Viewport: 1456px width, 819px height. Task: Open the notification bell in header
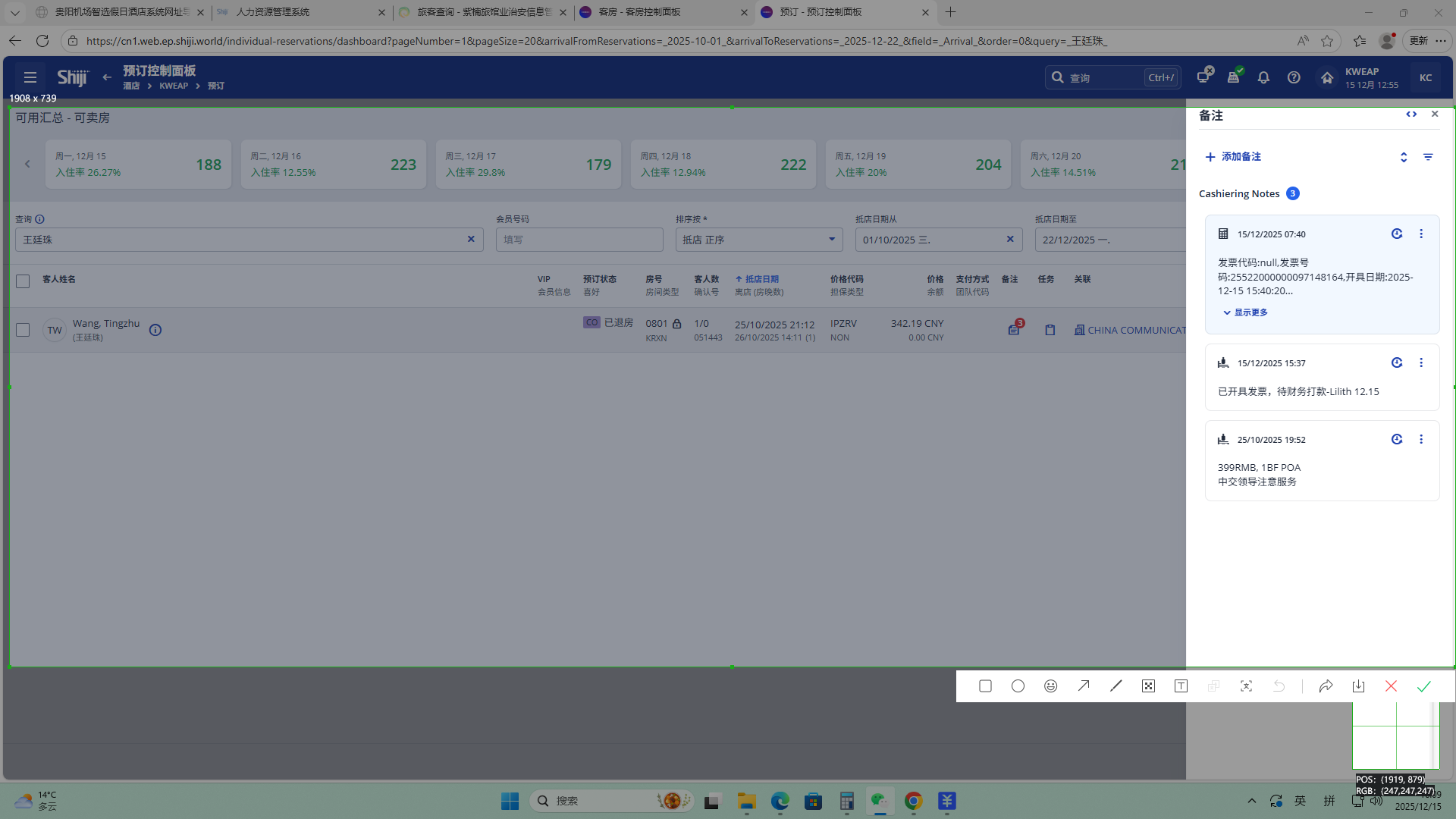coord(1263,77)
